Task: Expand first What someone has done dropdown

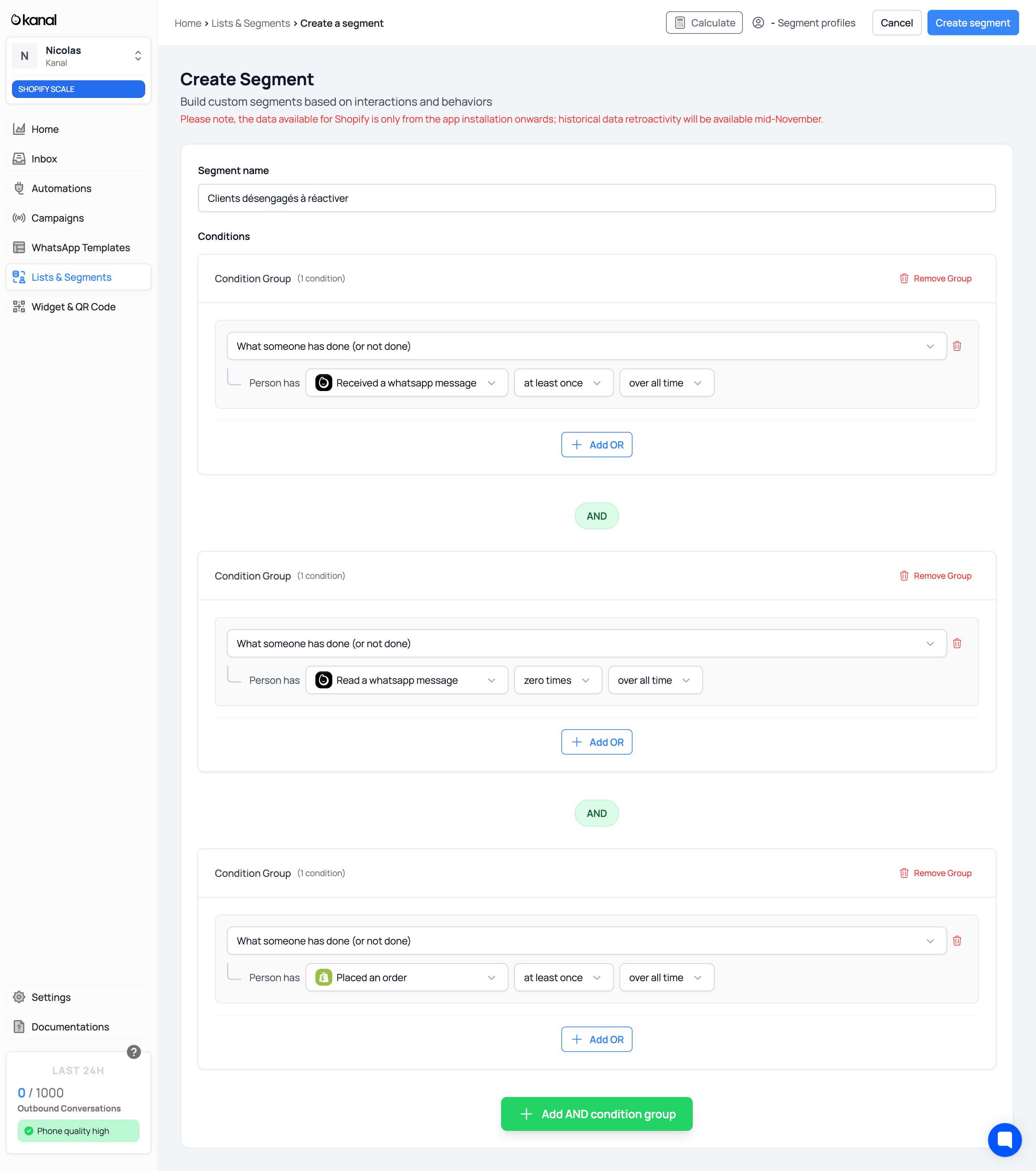Action: coord(586,346)
